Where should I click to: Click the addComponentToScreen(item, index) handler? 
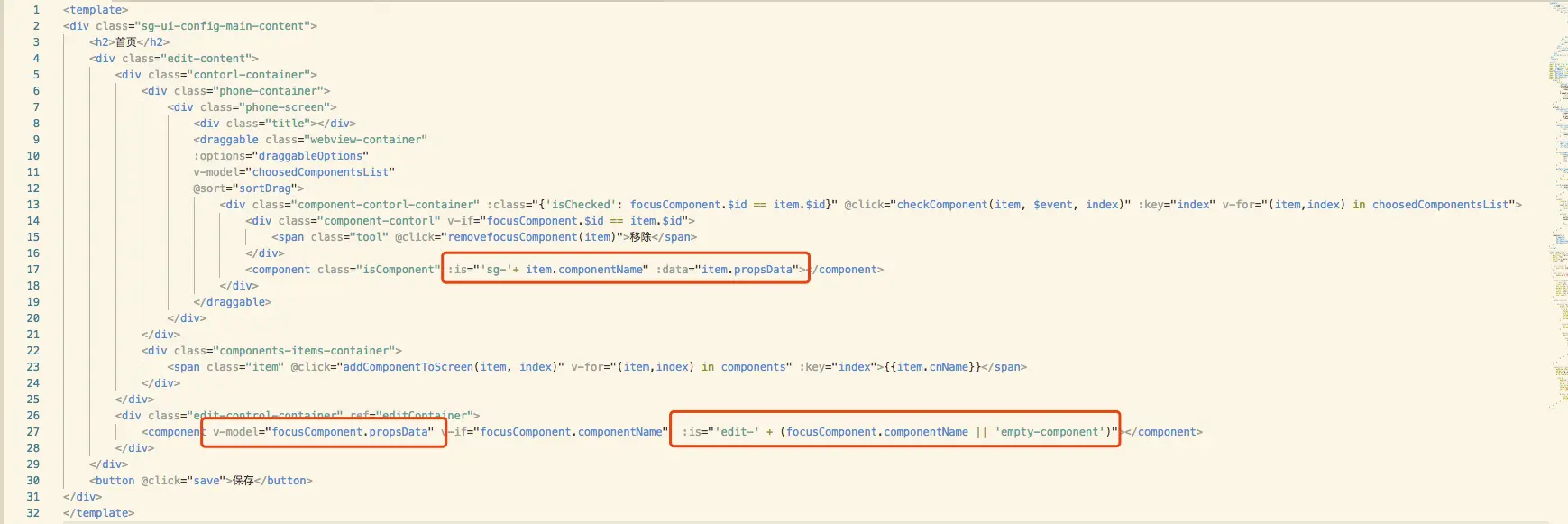coord(450,367)
